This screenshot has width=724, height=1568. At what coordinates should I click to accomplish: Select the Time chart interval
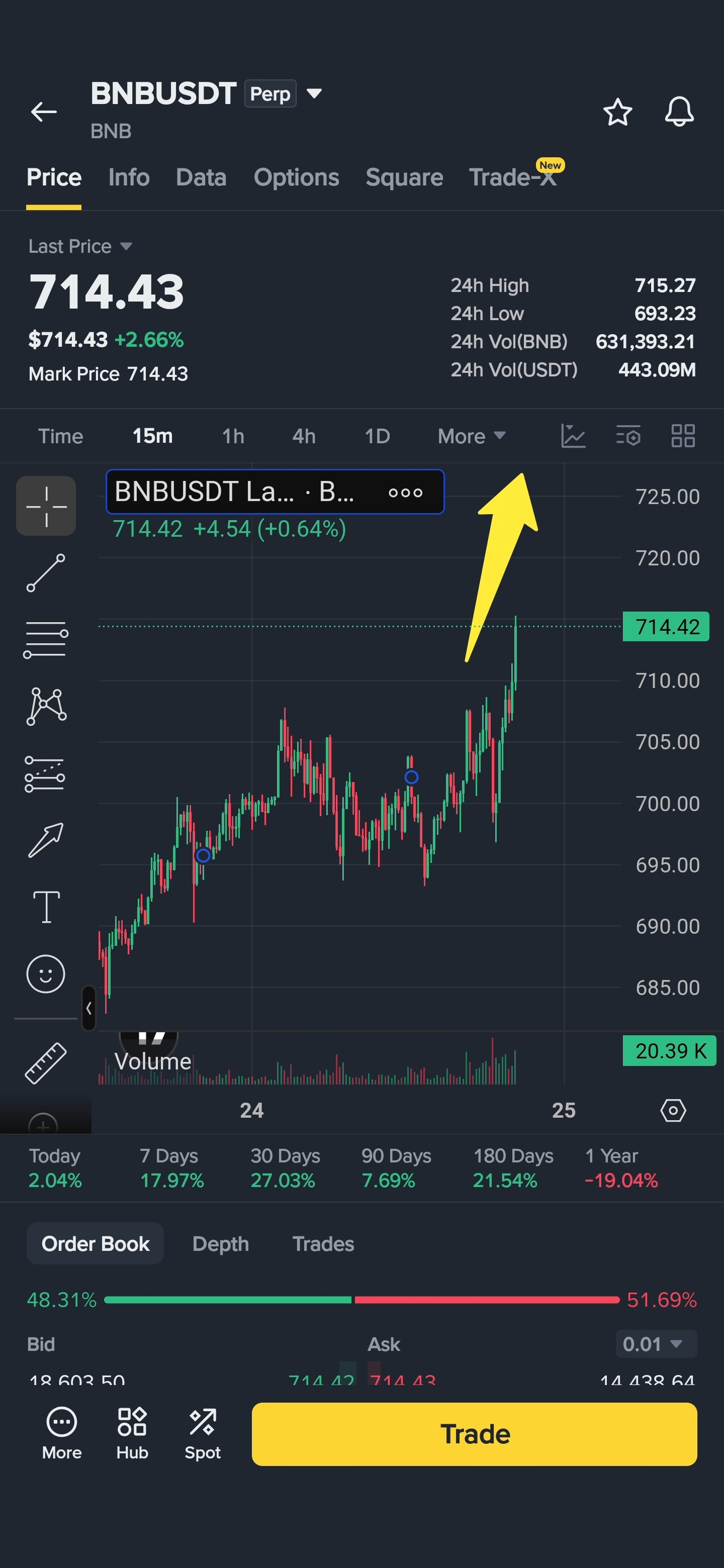coord(60,436)
